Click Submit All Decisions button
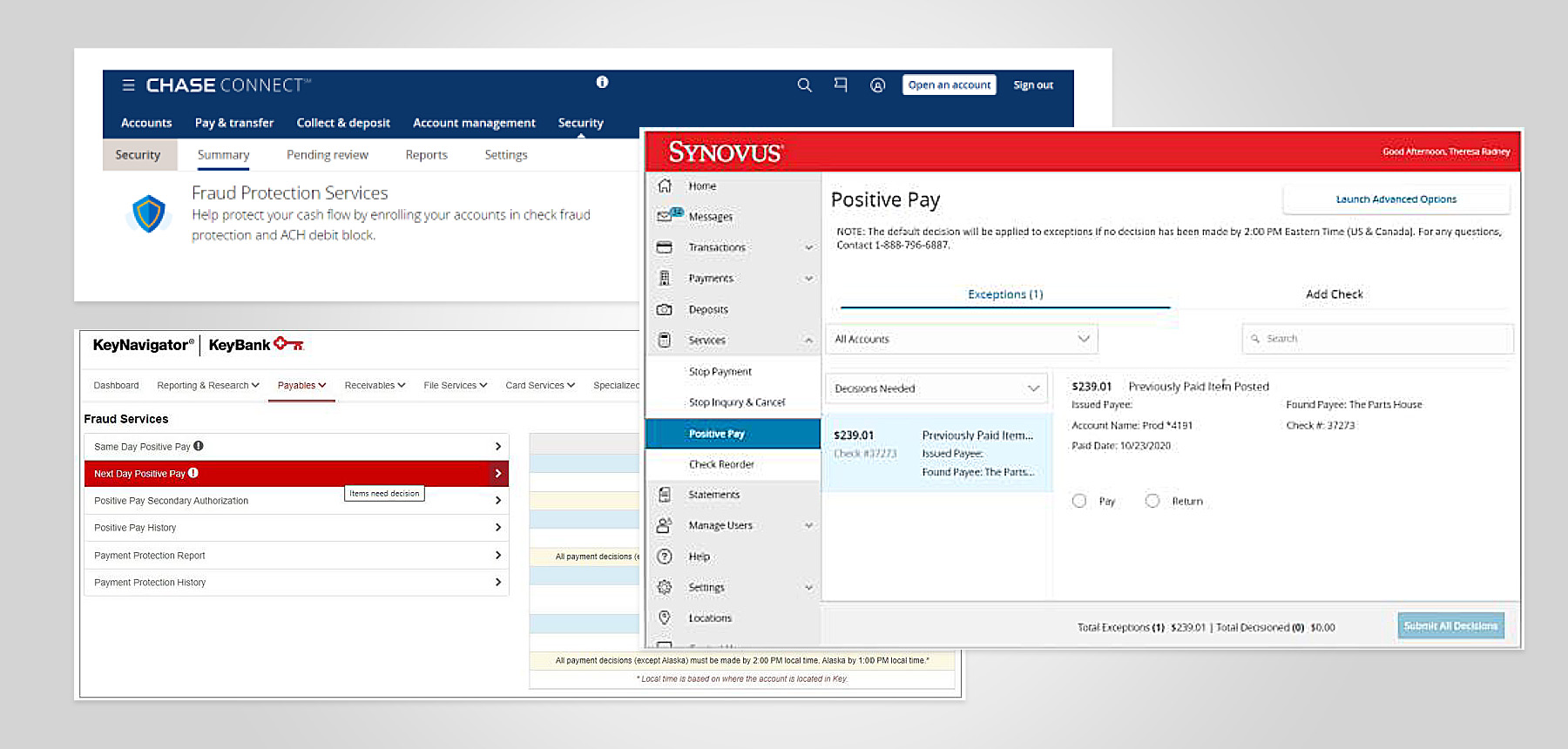The image size is (1568, 749). point(1450,625)
